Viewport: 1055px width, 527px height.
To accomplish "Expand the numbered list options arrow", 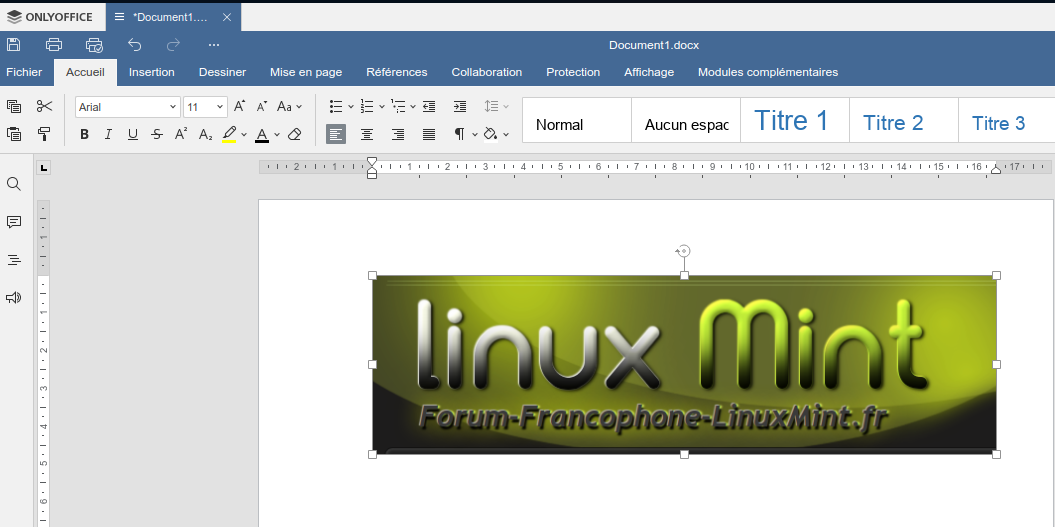I will tap(381, 107).
